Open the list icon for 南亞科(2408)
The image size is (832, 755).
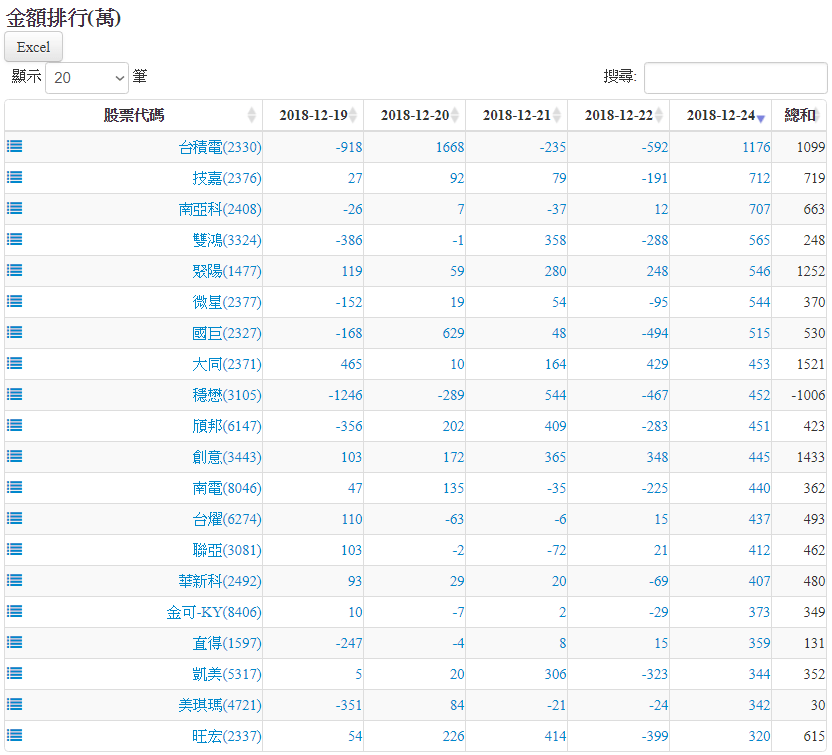coord(15,208)
